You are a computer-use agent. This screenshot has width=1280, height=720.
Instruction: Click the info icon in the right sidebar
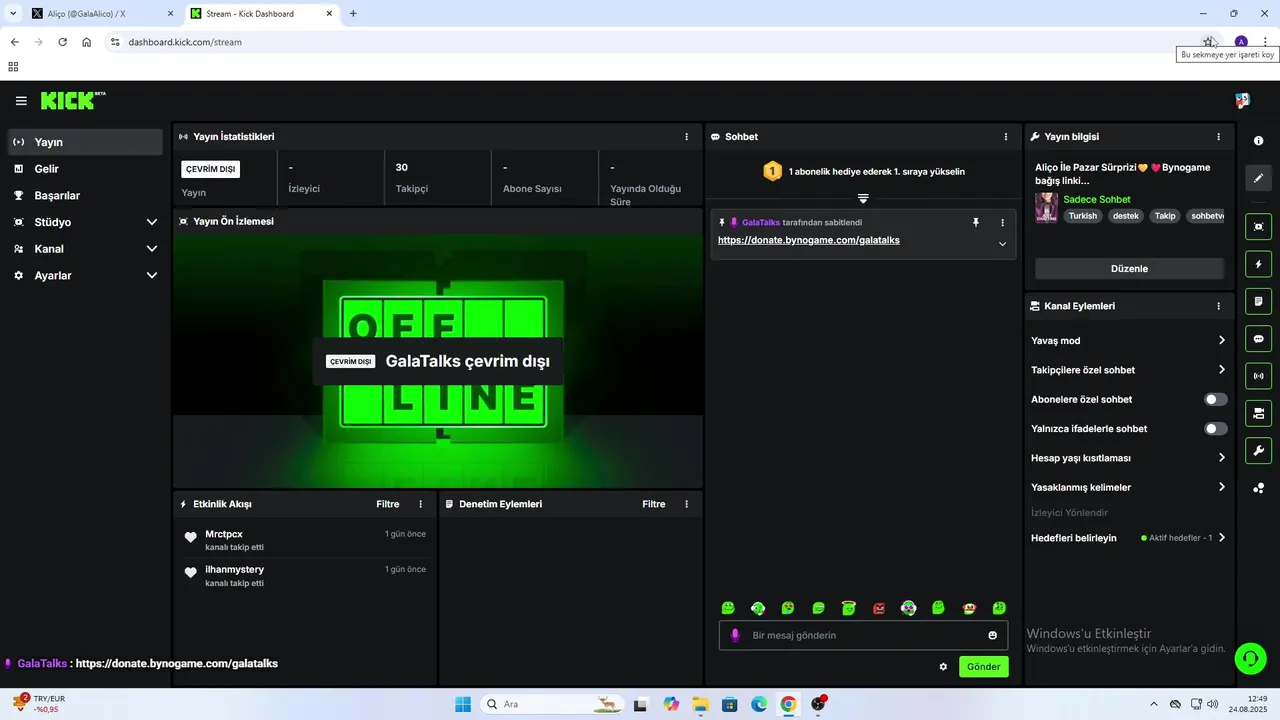click(1258, 141)
